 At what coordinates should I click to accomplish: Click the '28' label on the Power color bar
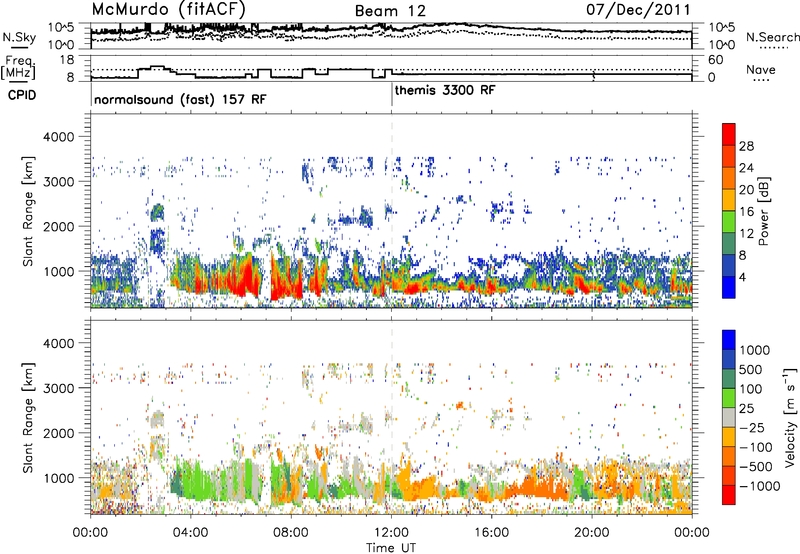pyautogui.click(x=746, y=146)
